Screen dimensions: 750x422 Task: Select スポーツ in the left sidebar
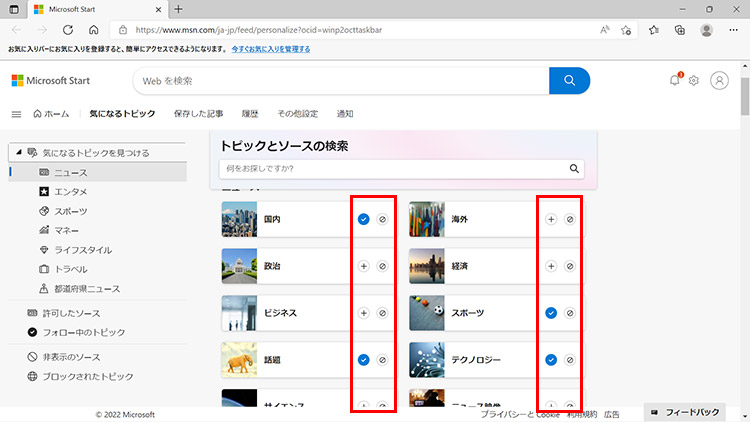[70, 211]
